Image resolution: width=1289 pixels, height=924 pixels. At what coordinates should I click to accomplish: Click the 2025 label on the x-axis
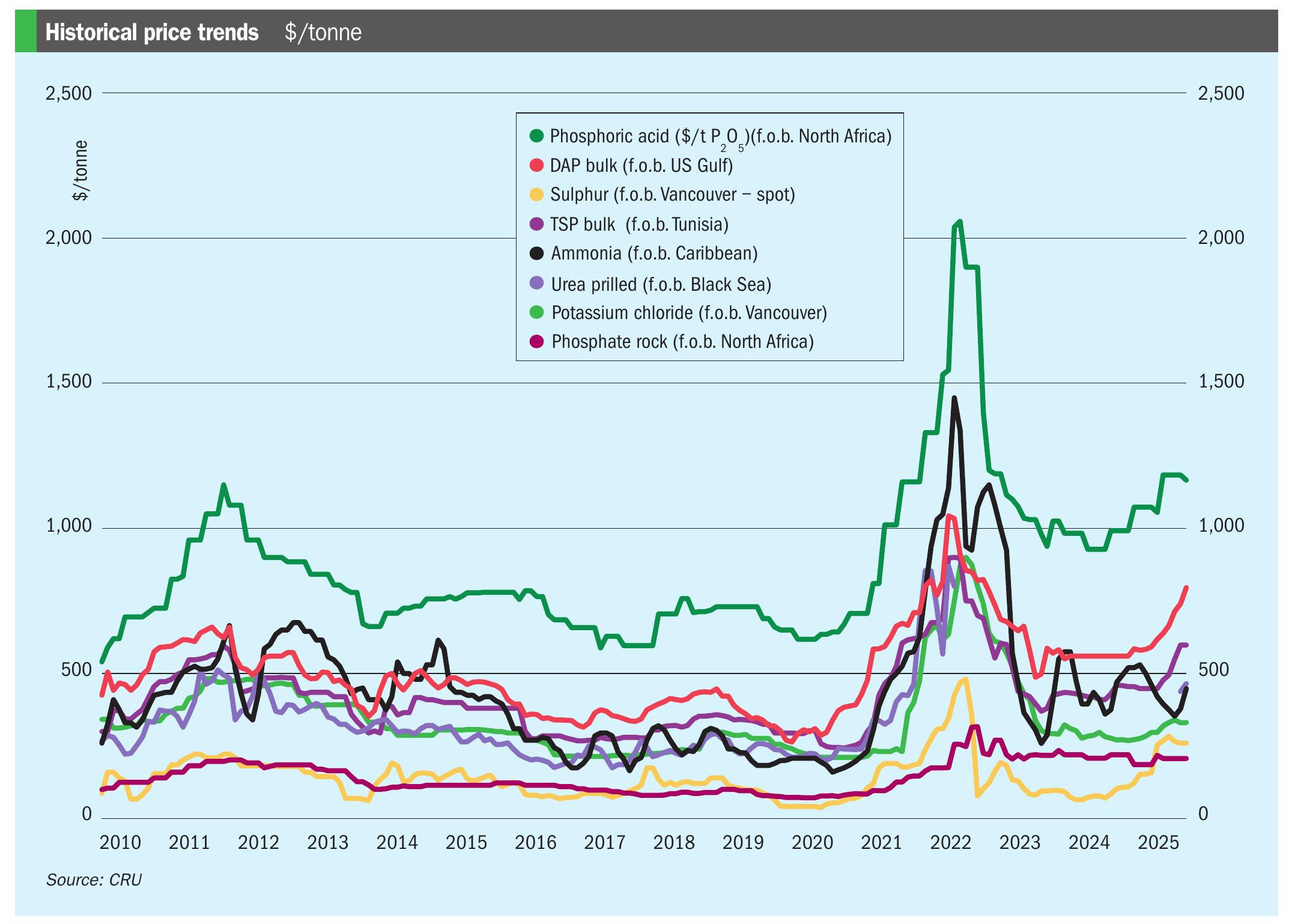[x=1158, y=842]
